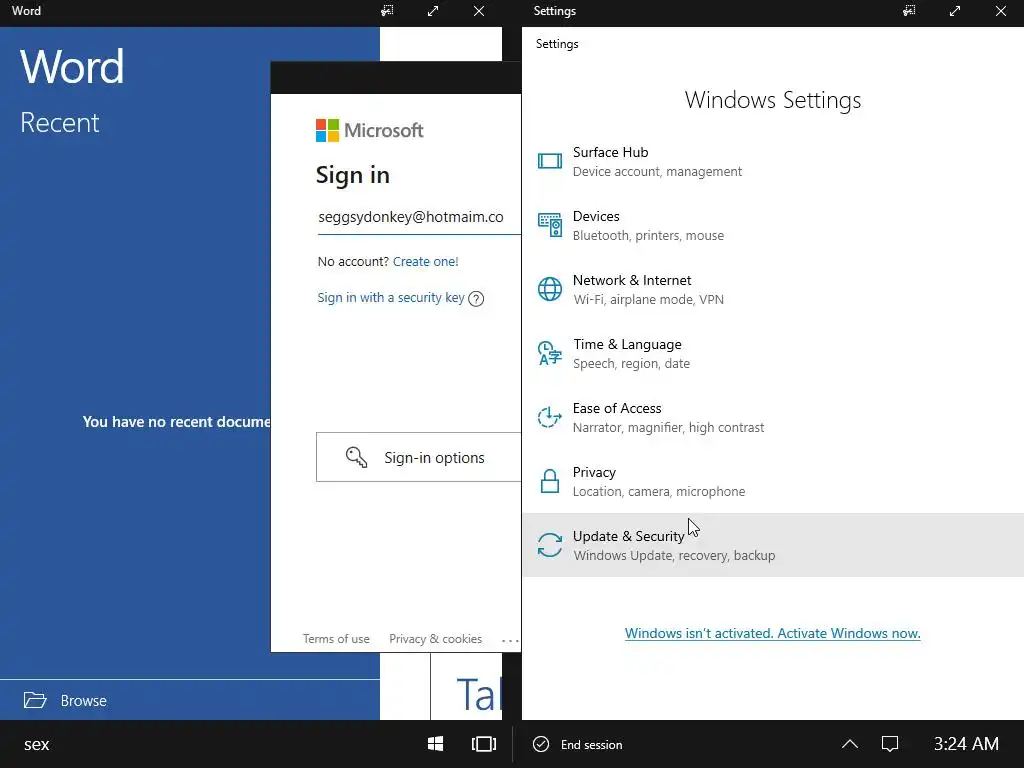
Task: Click the End session checkmark icon
Action: (541, 744)
